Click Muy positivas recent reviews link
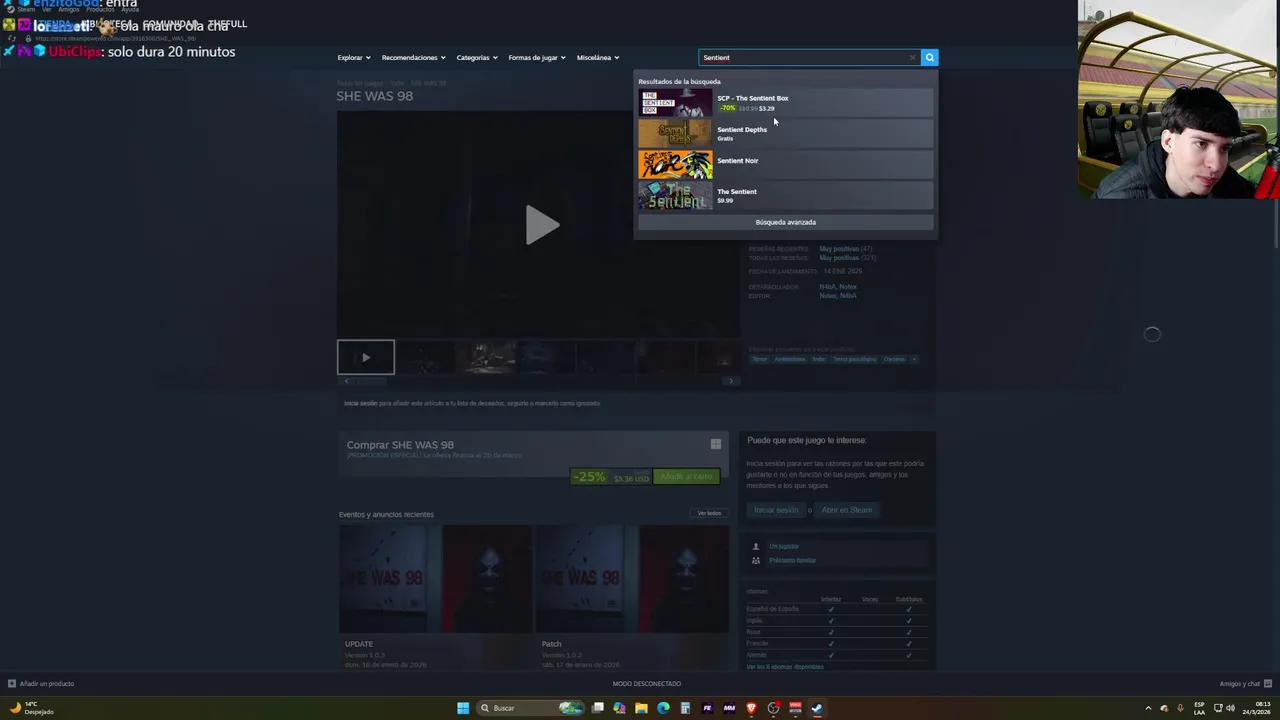1280x720 pixels. [x=839, y=248]
